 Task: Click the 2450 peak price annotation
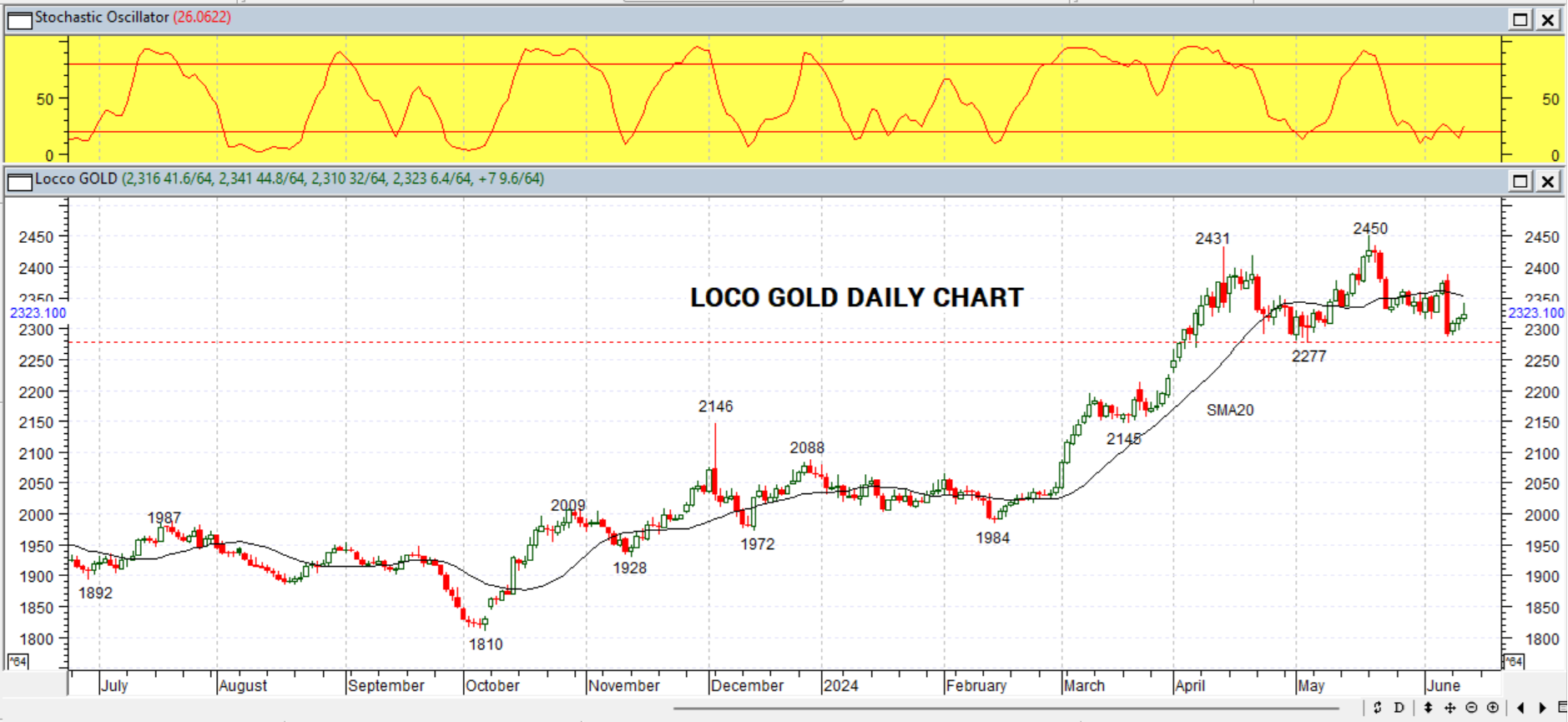1370,229
